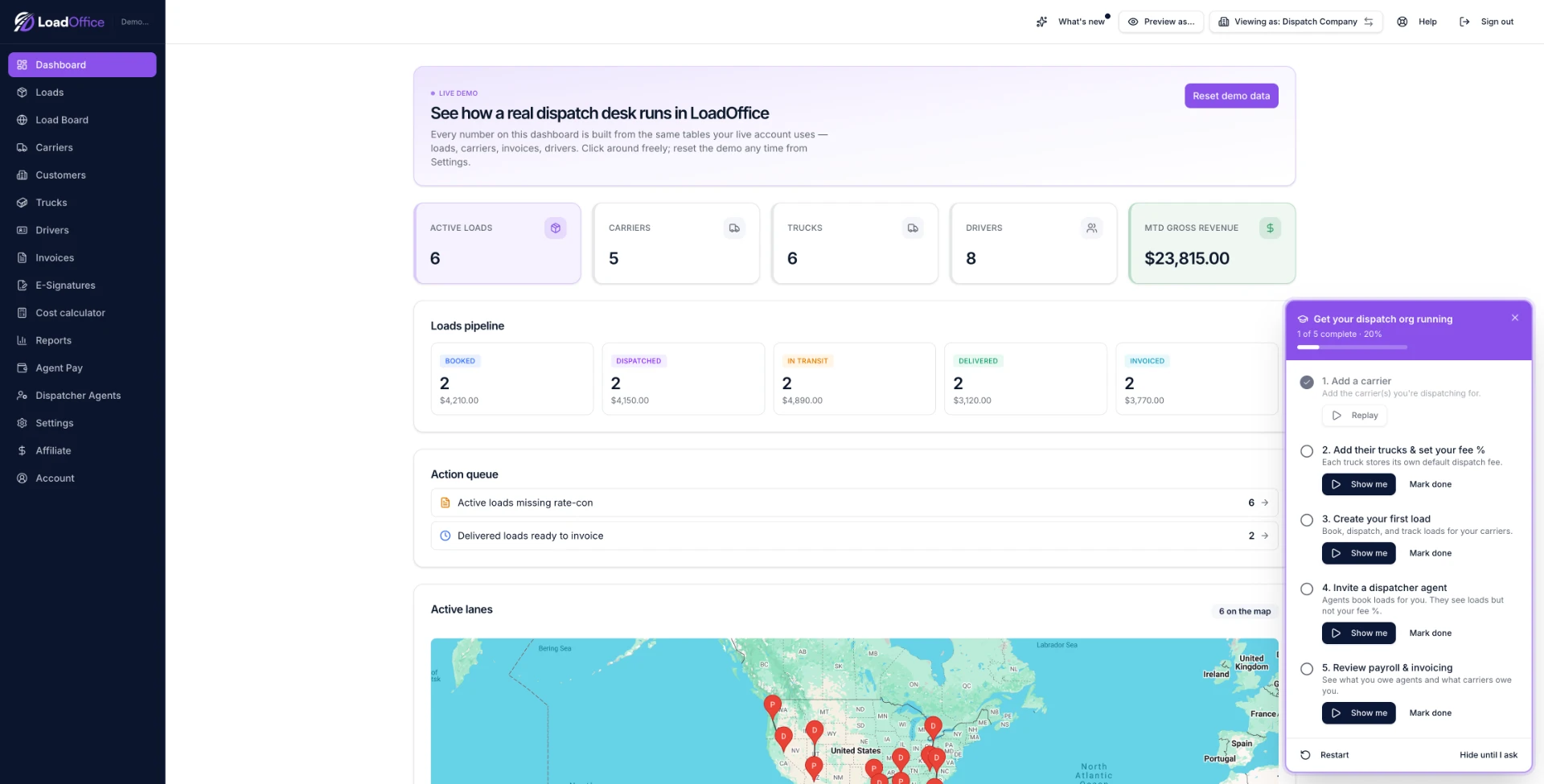This screenshot has width=1544, height=784.
Task: Check the Invite a dispatcher agent circle
Action: [x=1307, y=589]
